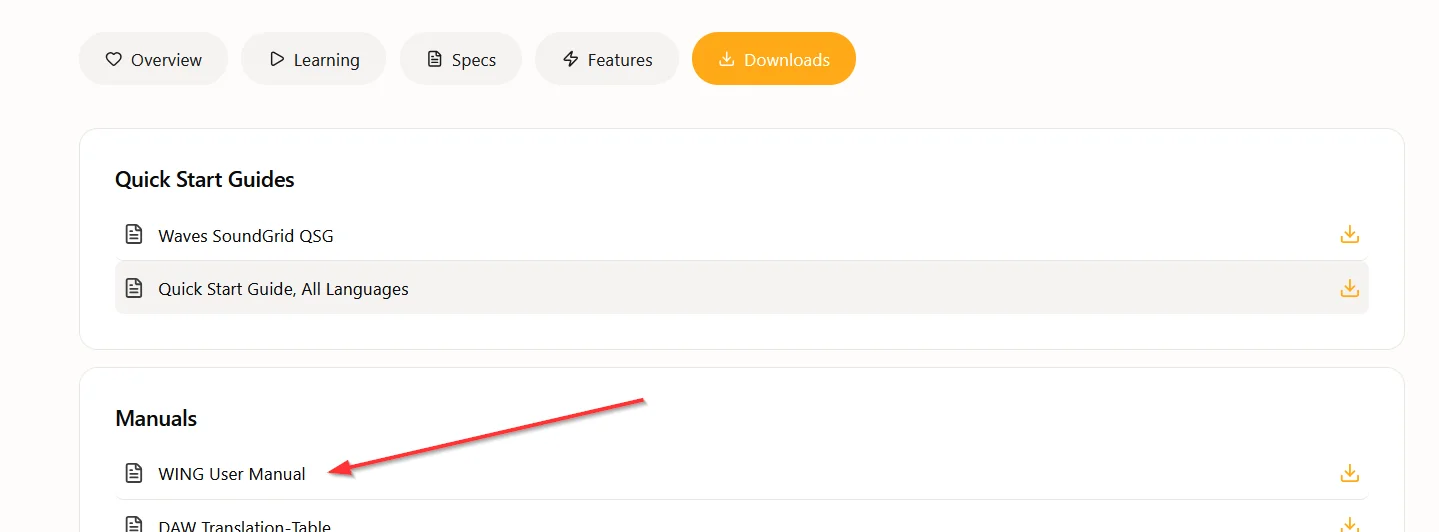The image size is (1439, 532).
Task: Download the DAW Translation-Table file
Action: (x=1349, y=524)
